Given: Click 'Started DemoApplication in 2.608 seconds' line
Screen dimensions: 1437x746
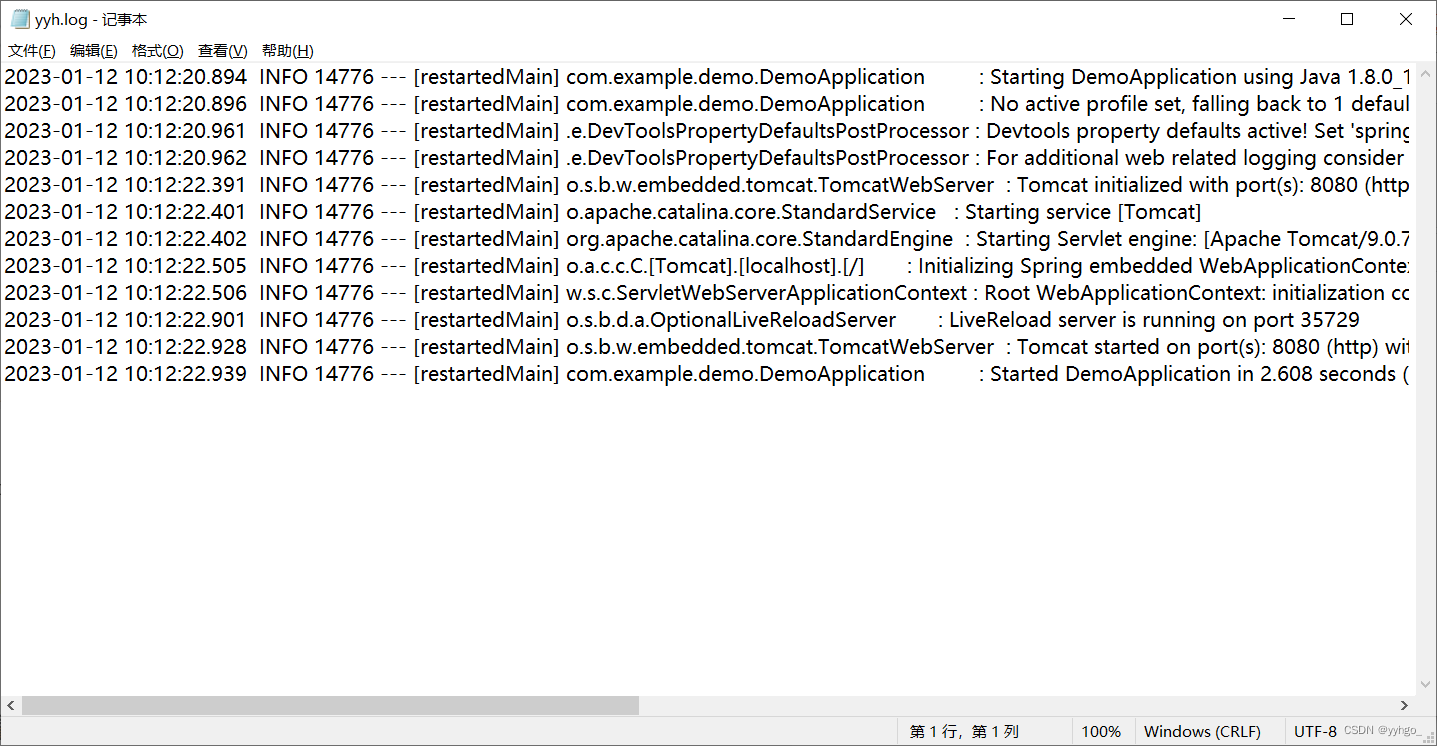Looking at the screenshot, I should point(707,374).
